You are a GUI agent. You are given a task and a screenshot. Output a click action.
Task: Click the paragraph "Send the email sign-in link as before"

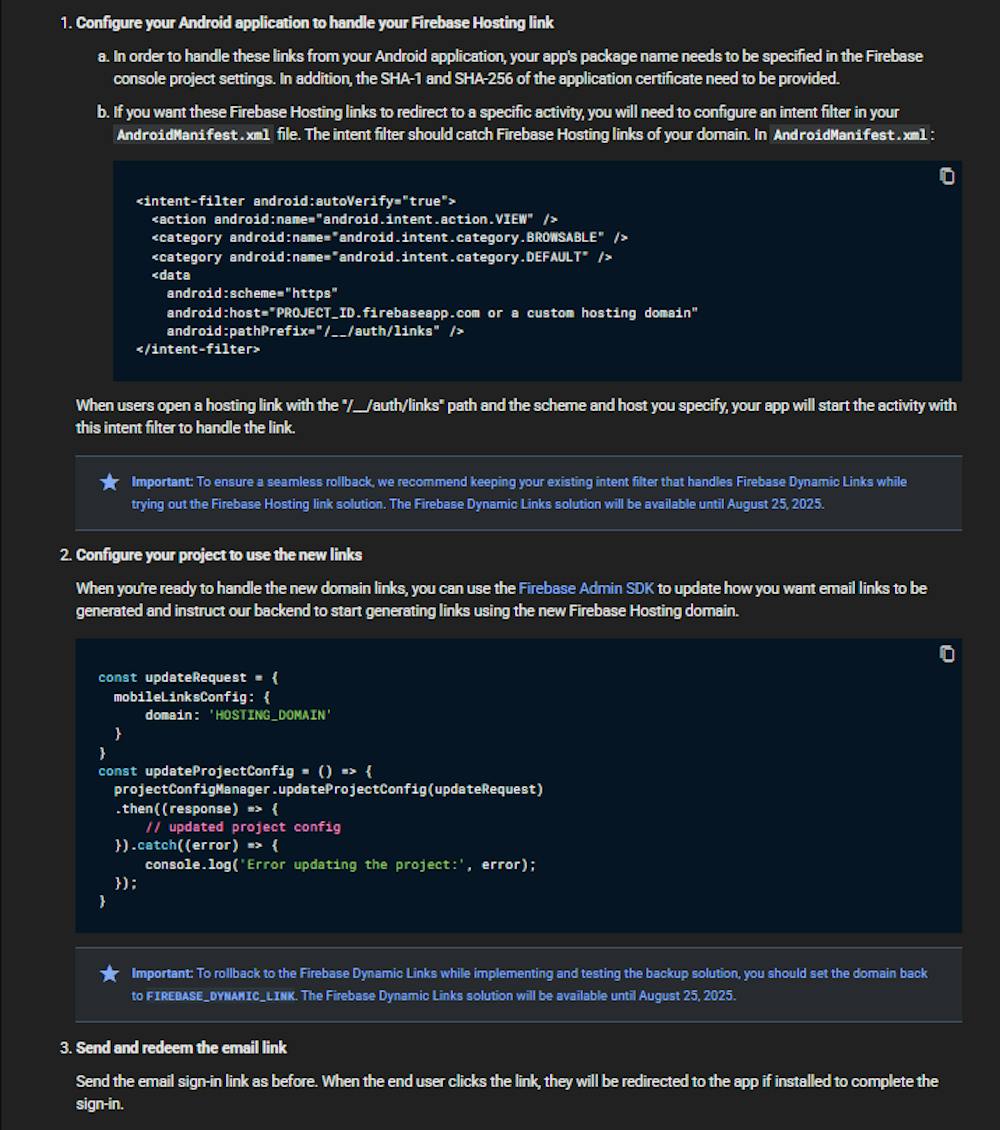tap(506, 1093)
